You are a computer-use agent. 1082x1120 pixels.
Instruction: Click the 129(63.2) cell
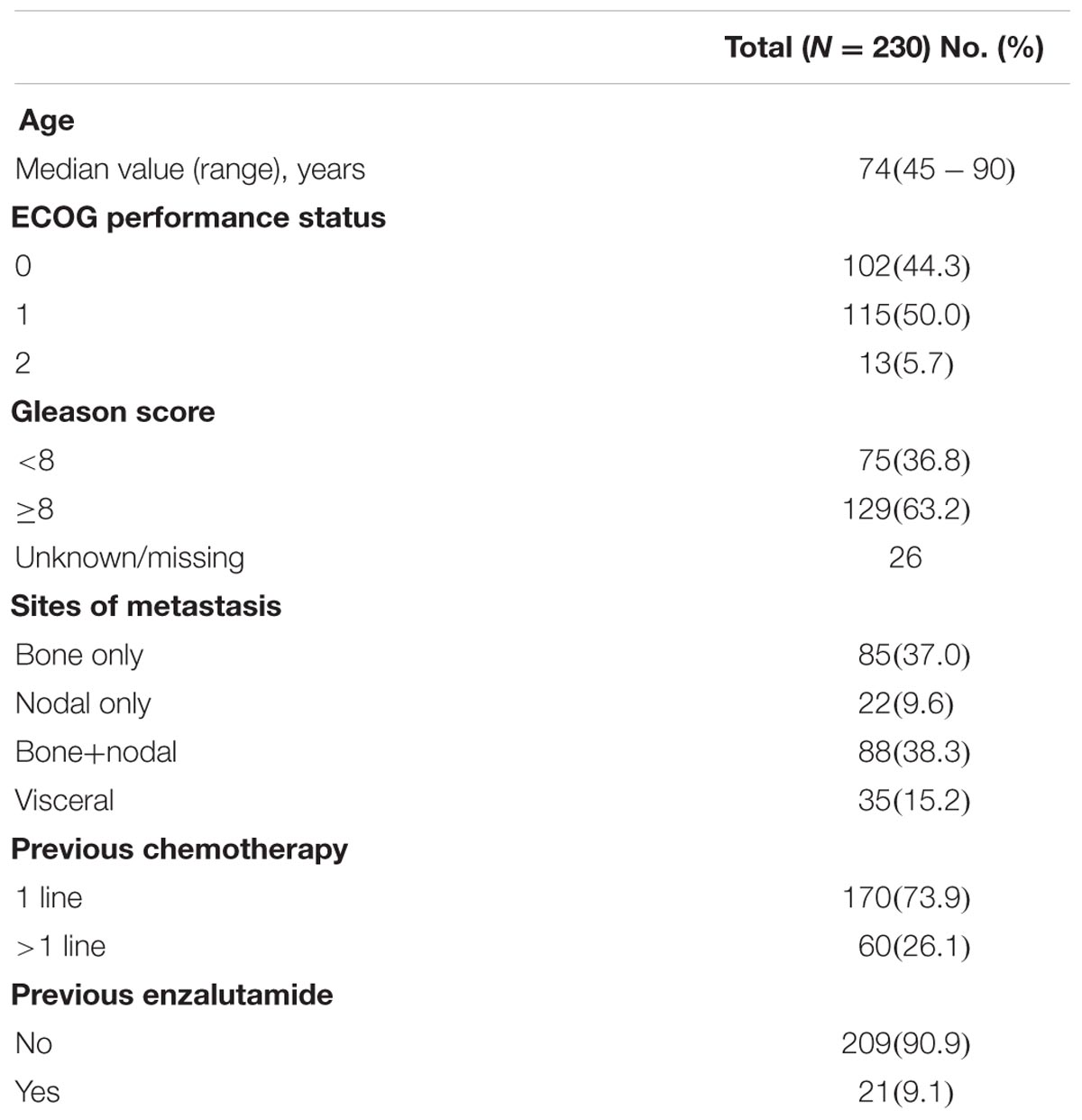906,510
